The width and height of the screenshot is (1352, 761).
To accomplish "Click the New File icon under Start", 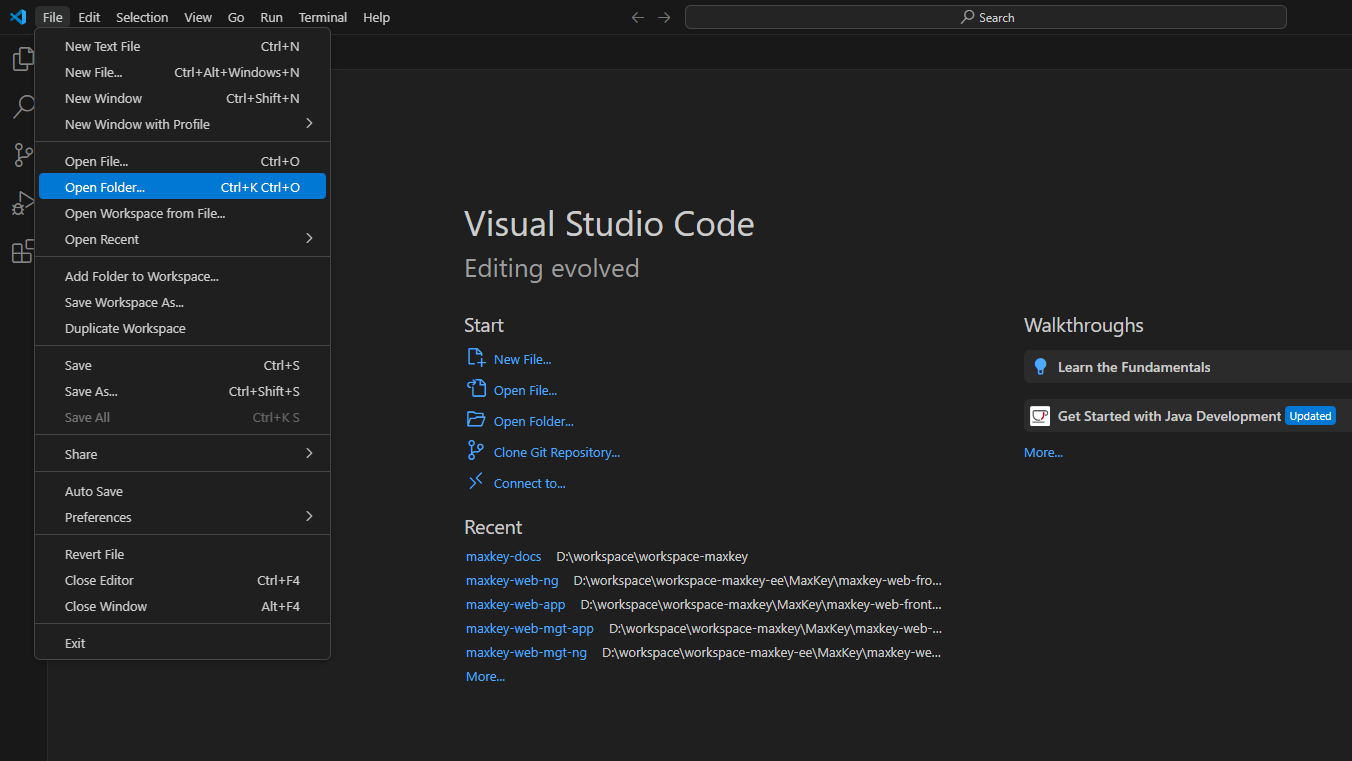I will 476,358.
